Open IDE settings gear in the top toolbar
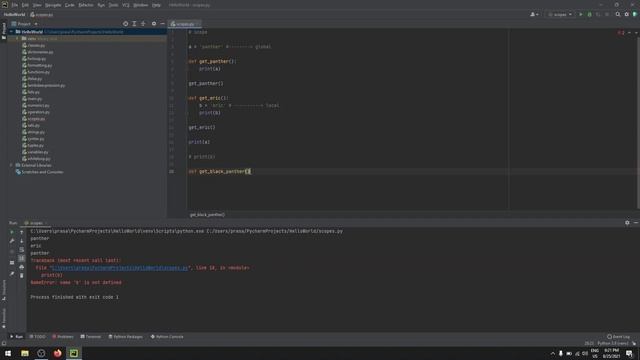 pos(627,14)
